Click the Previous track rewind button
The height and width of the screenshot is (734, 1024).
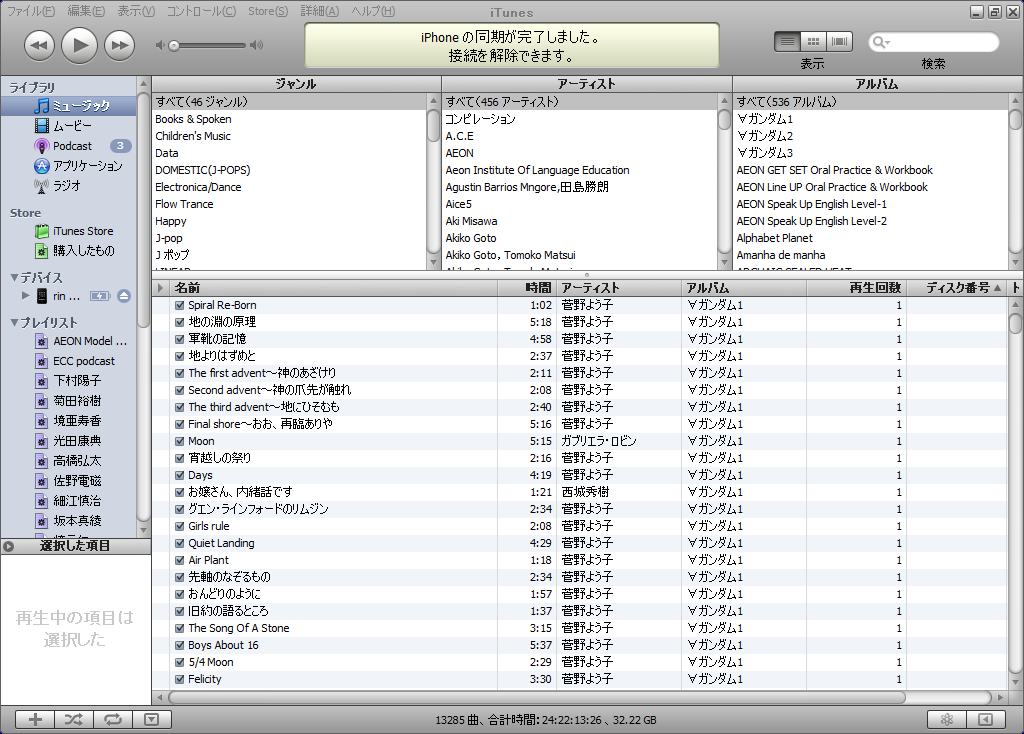click(39, 45)
